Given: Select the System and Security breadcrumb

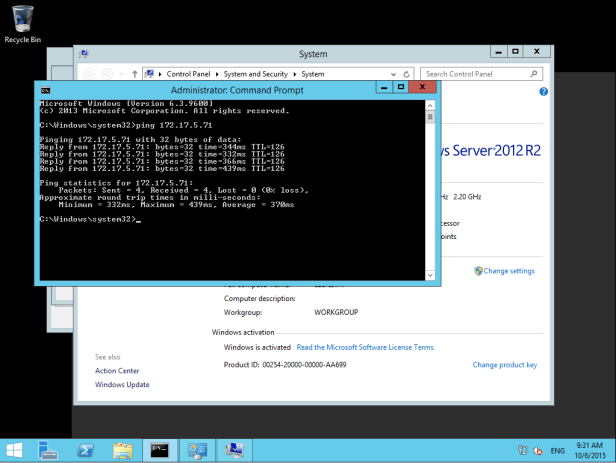Looking at the screenshot, I should [x=256, y=74].
